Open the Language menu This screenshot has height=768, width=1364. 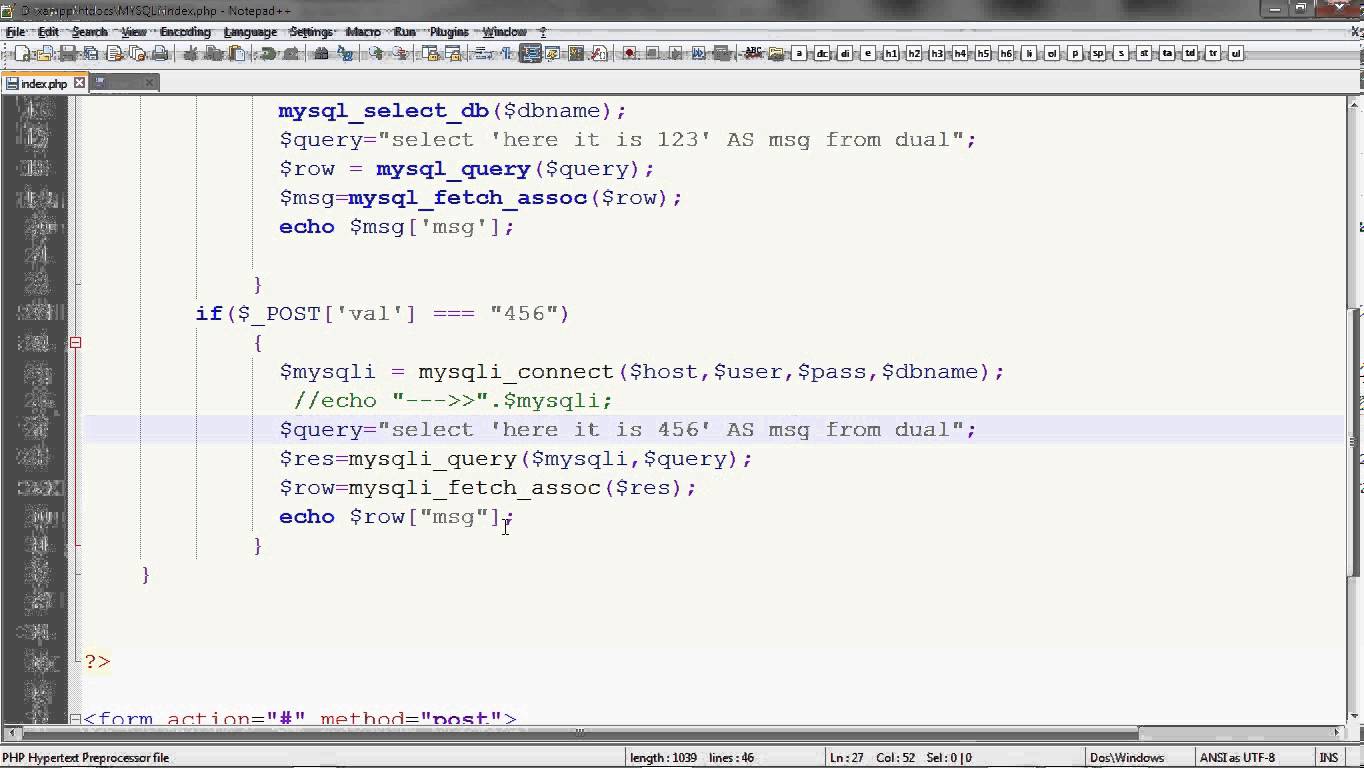coord(250,32)
